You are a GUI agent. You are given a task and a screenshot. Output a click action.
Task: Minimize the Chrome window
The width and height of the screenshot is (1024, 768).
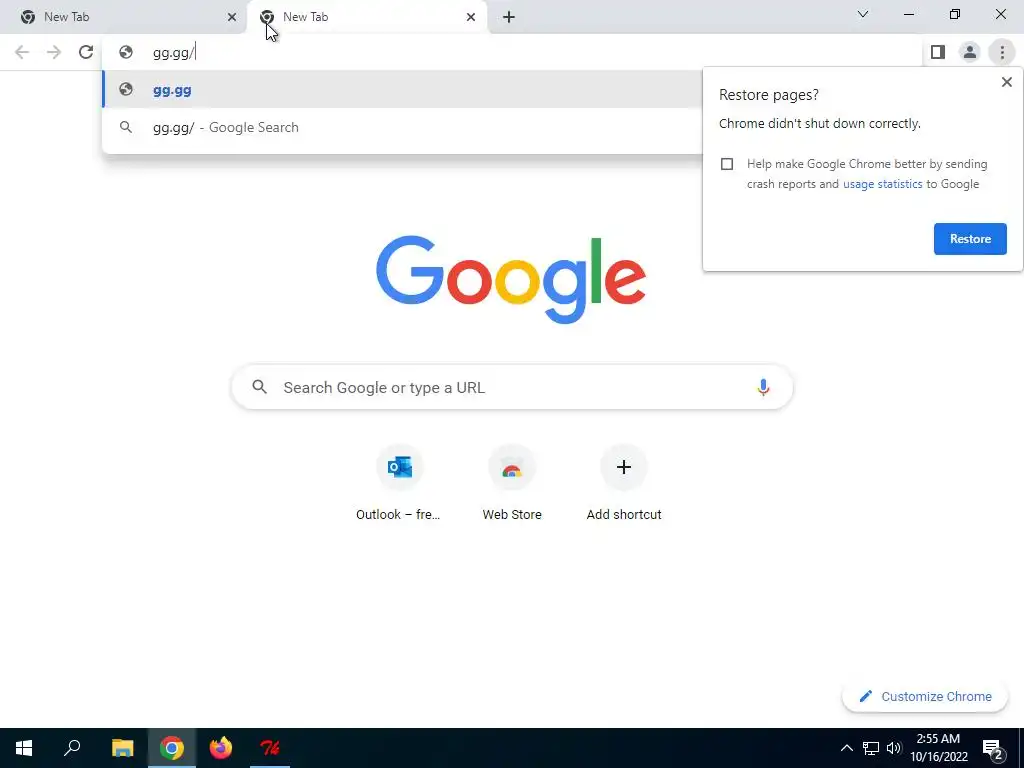908,14
